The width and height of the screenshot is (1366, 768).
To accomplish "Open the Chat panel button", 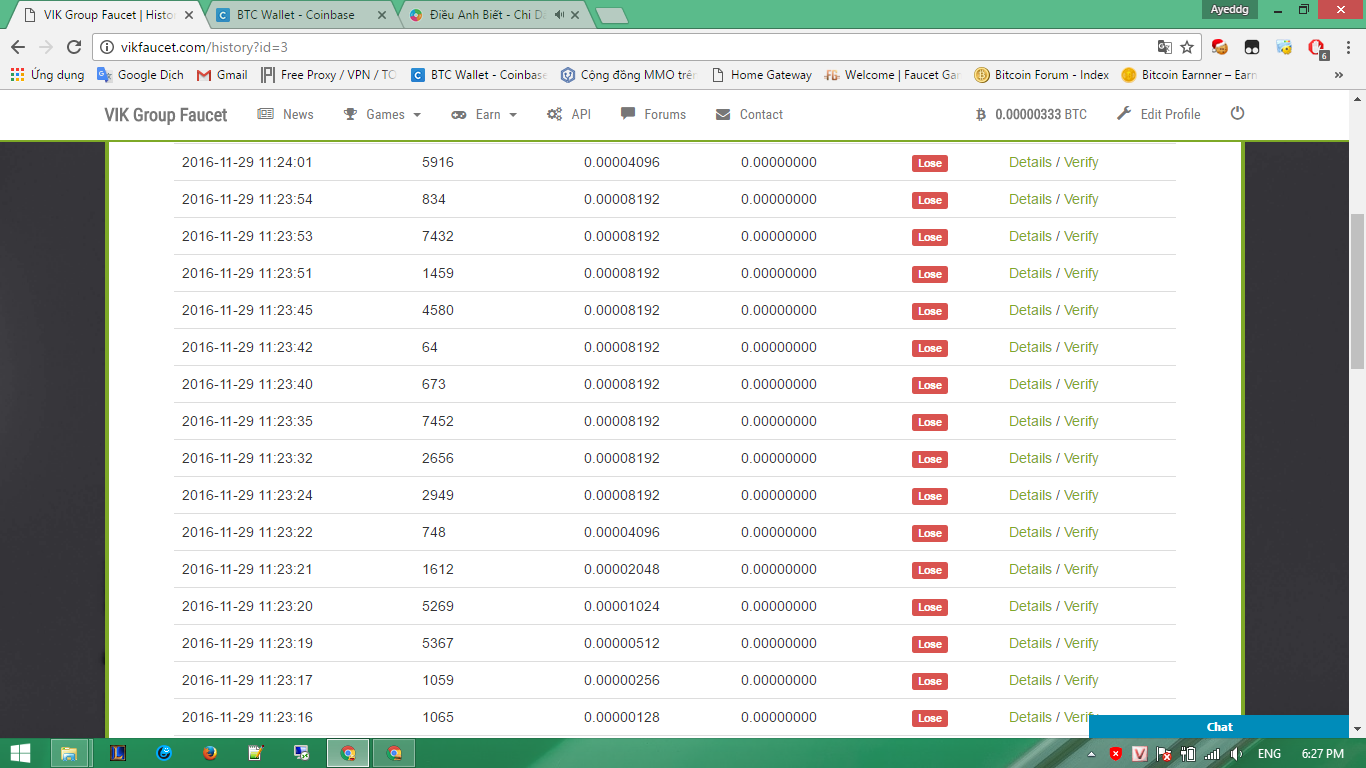I will point(1219,727).
